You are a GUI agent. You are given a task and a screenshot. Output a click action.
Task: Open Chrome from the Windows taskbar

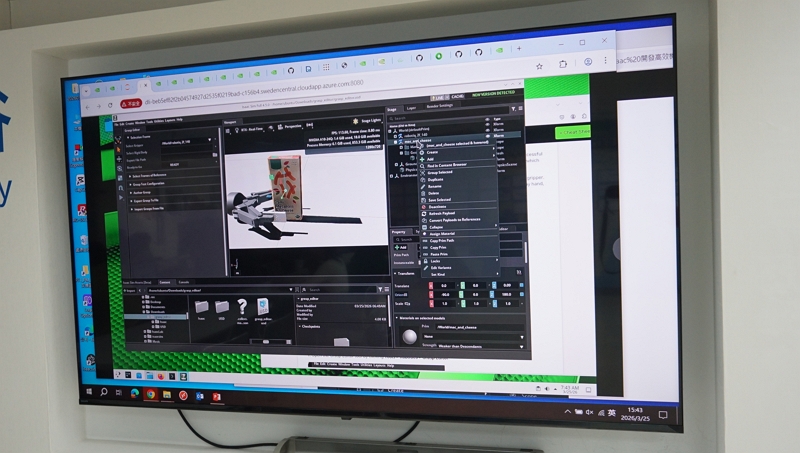pos(150,394)
